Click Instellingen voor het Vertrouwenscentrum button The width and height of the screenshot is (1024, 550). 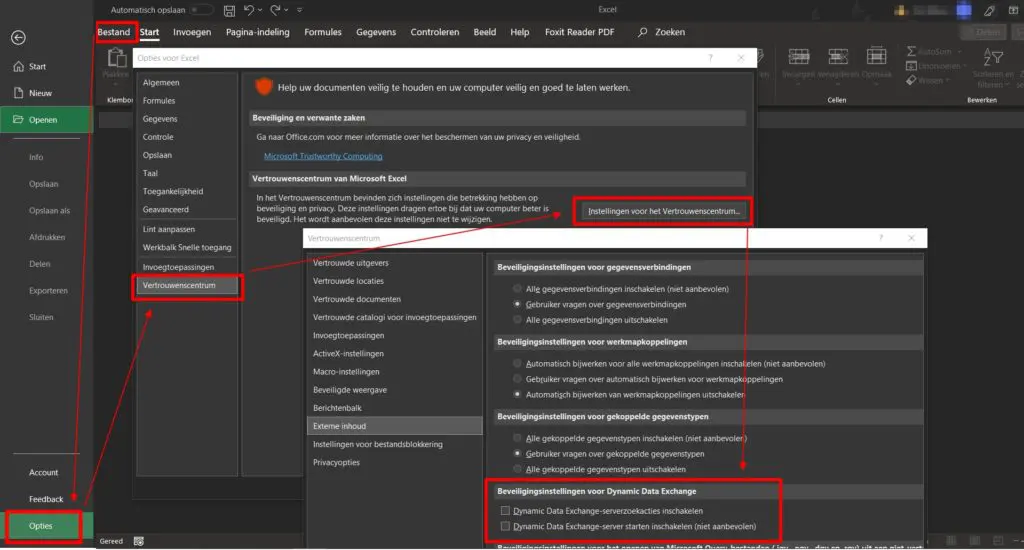[x=664, y=212]
